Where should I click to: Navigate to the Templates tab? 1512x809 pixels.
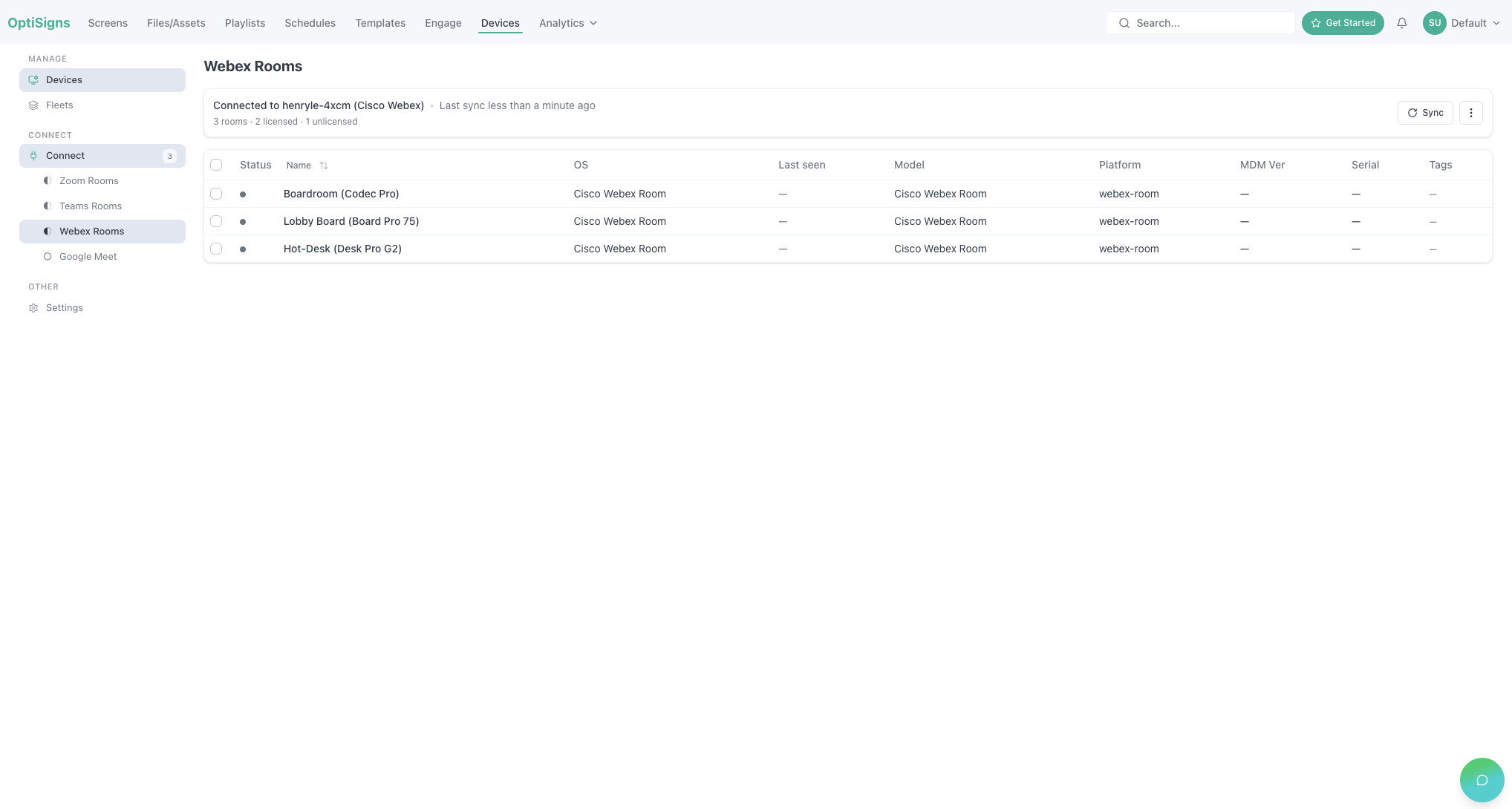[x=380, y=23]
